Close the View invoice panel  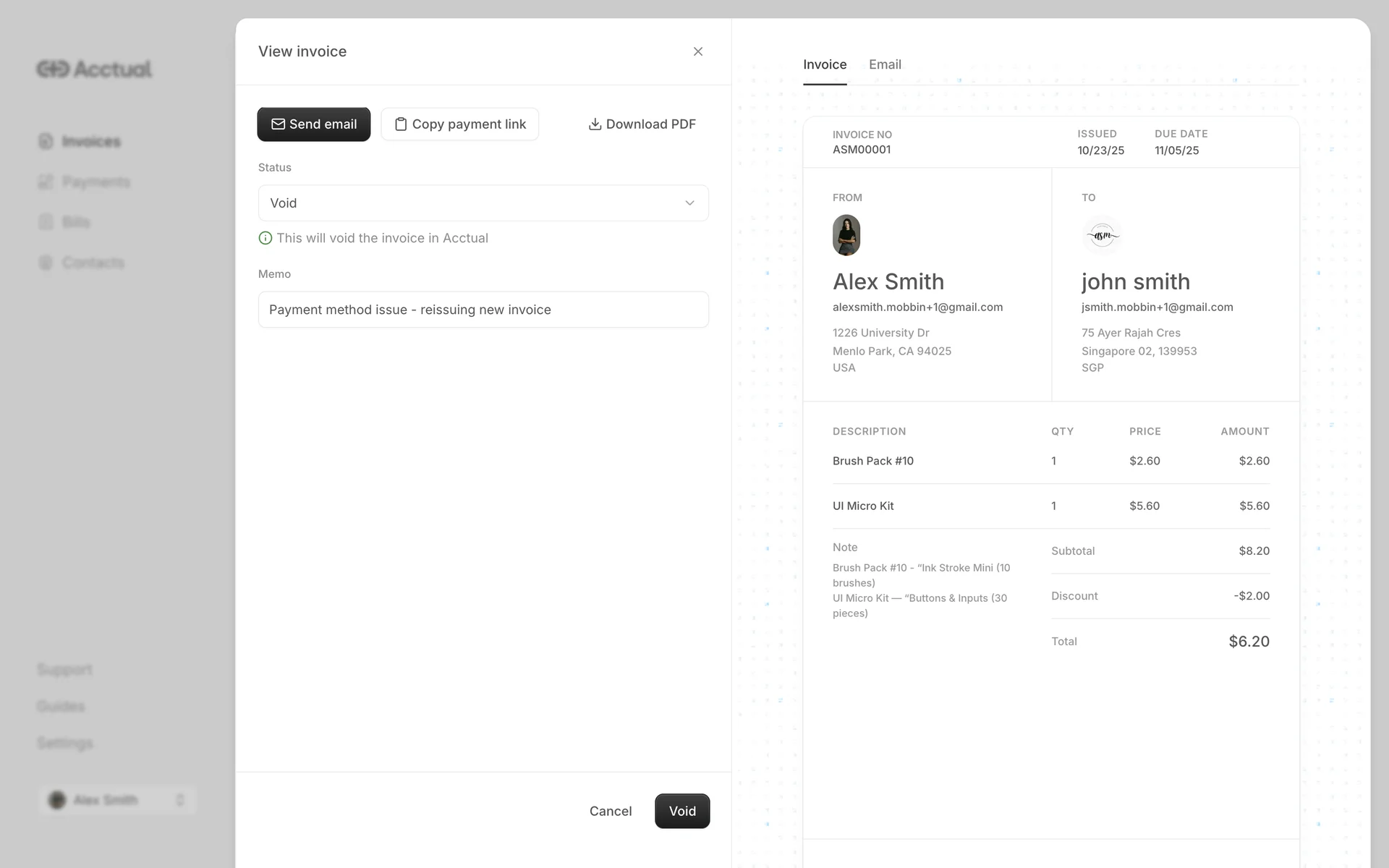[697, 51]
